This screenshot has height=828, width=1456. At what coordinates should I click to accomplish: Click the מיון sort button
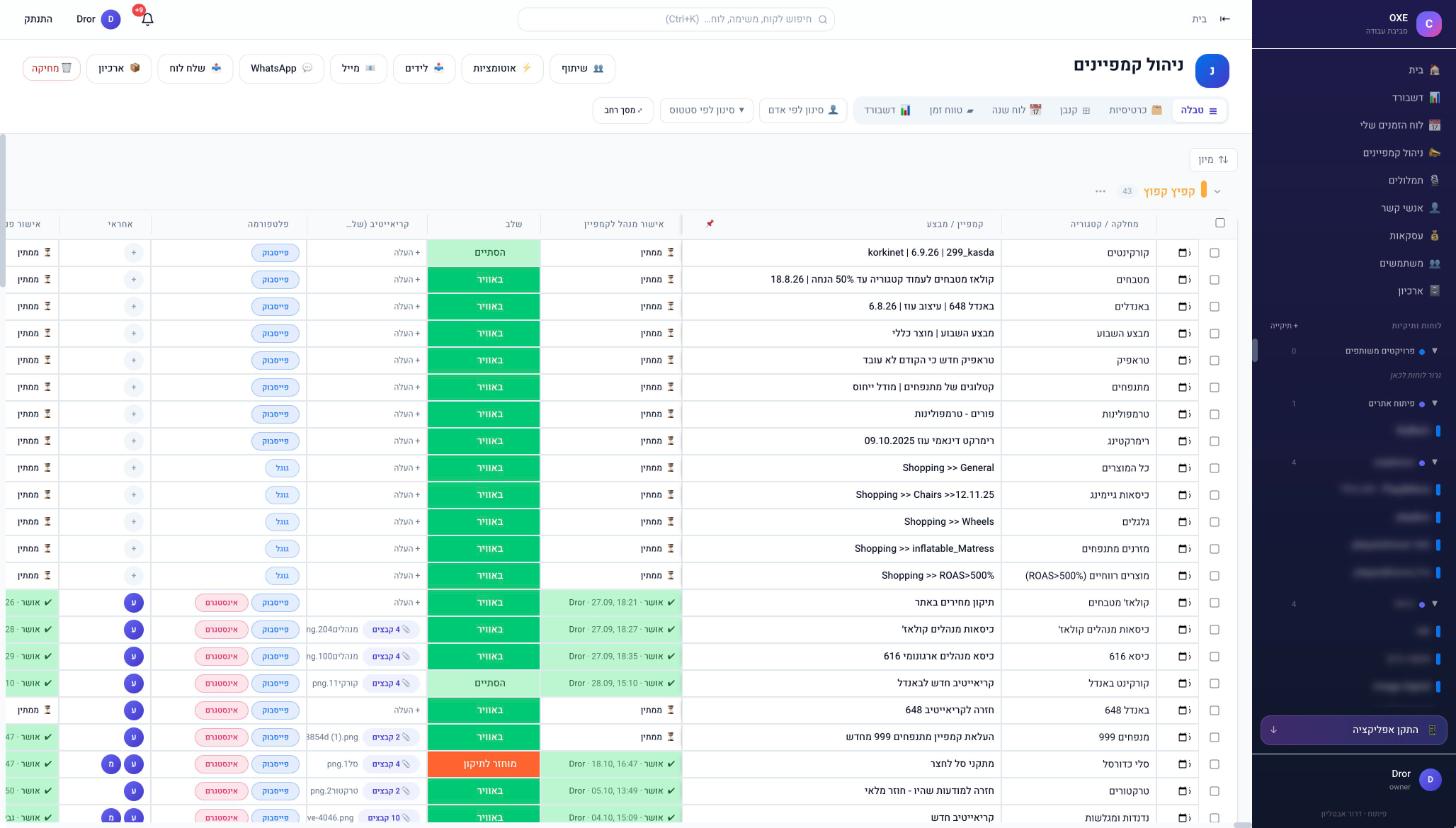pyautogui.click(x=1213, y=160)
